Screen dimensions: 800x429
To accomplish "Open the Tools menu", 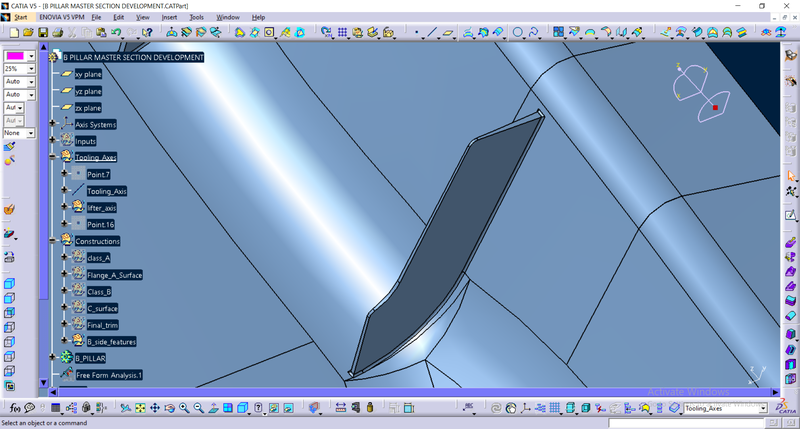I will coord(197,17).
